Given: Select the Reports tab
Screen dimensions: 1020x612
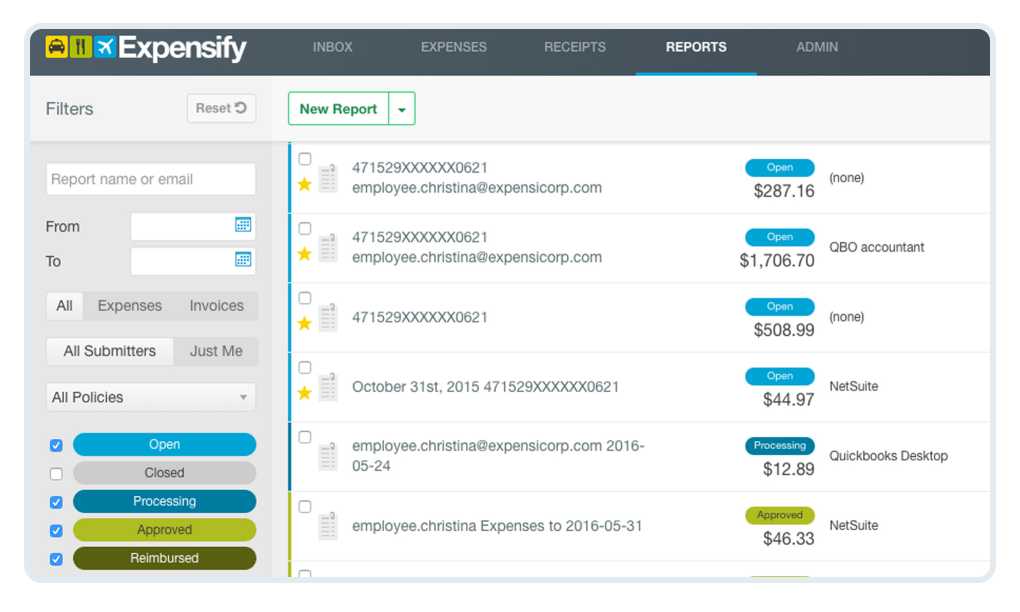Looking at the screenshot, I should click(x=696, y=47).
